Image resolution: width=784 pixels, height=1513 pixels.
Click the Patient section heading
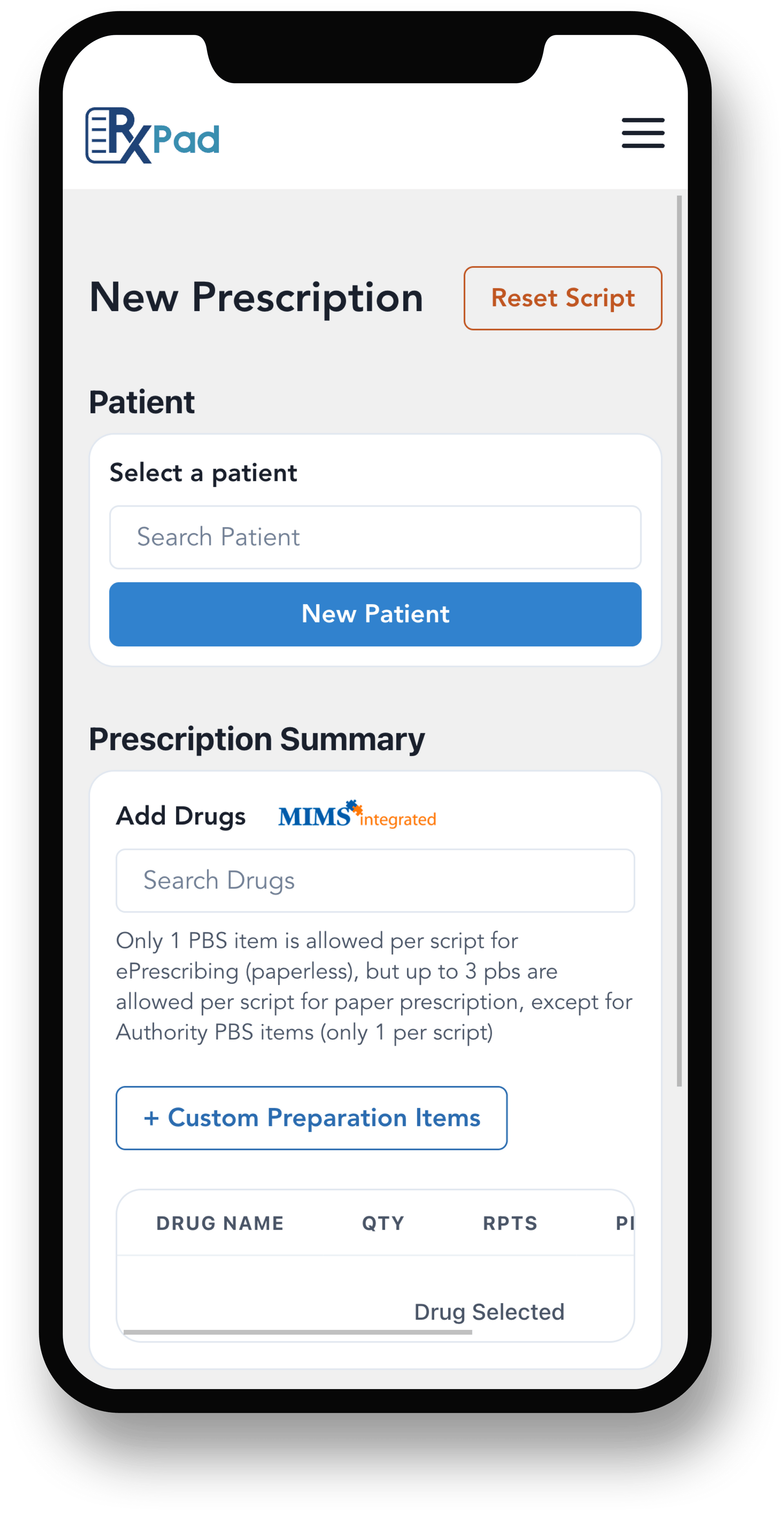coord(142,402)
